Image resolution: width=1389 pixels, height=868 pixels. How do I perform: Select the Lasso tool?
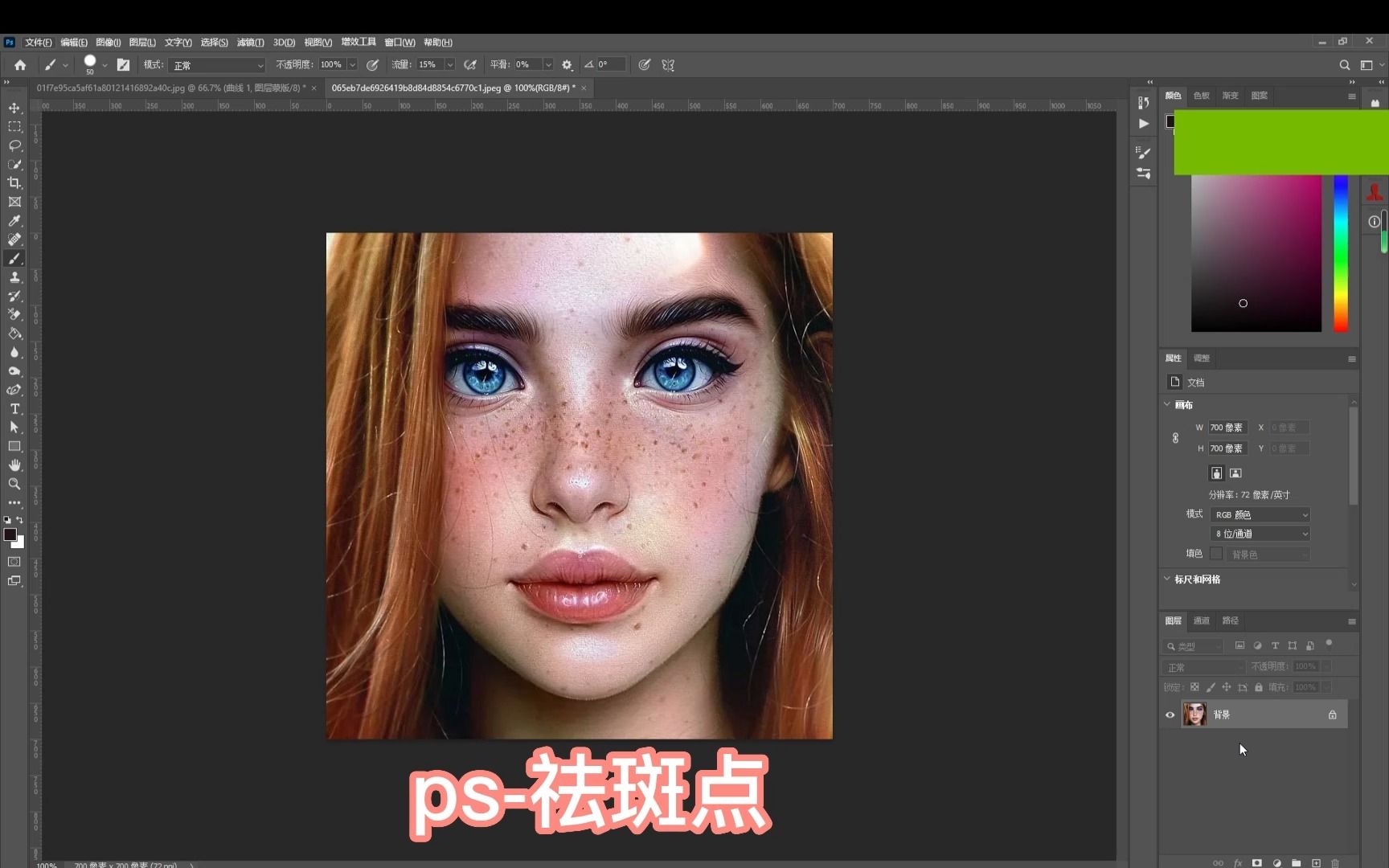[14, 145]
